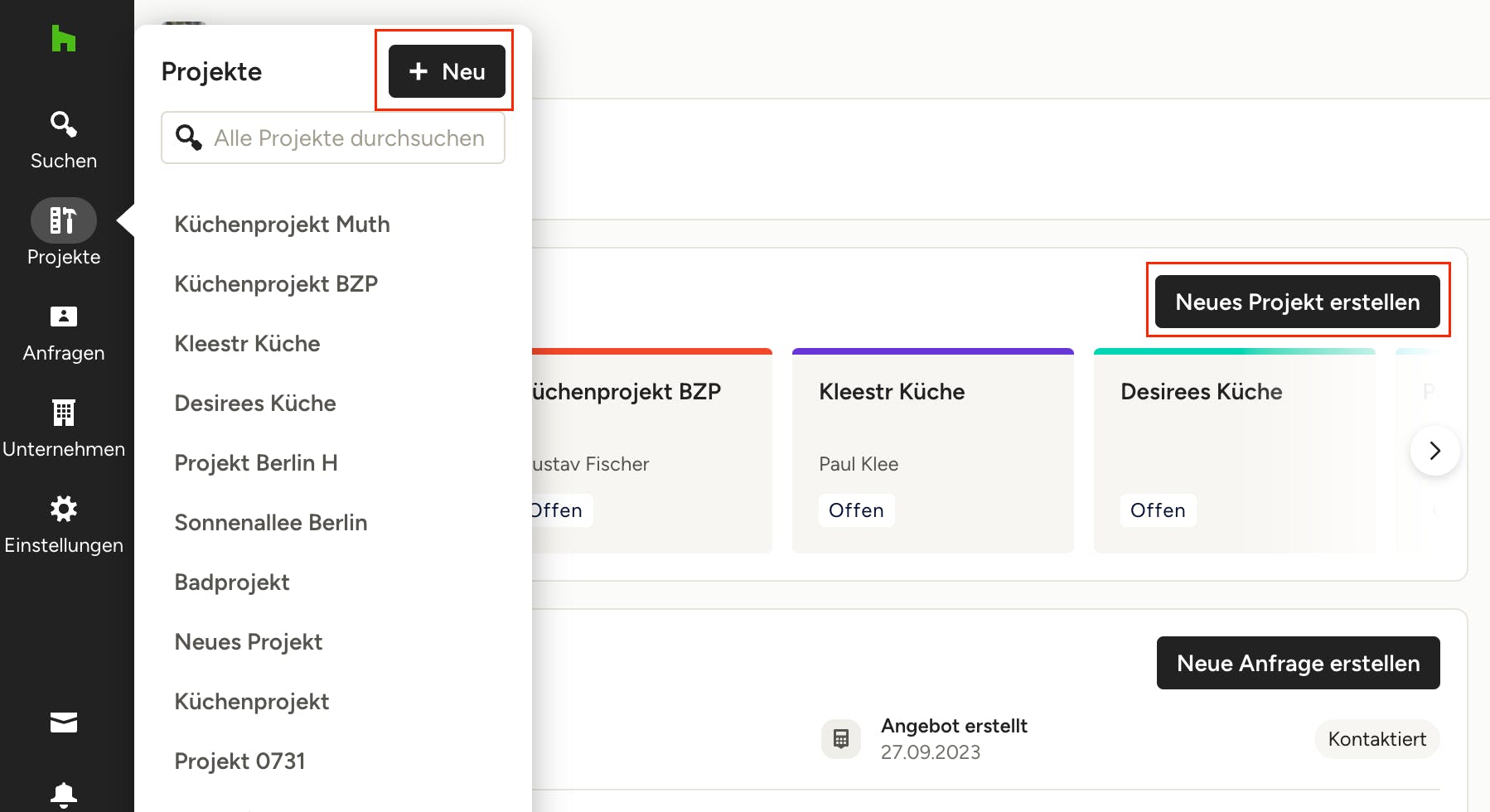1490x812 pixels.
Task: Click Neue Anfrage erstellen button
Action: point(1299,663)
